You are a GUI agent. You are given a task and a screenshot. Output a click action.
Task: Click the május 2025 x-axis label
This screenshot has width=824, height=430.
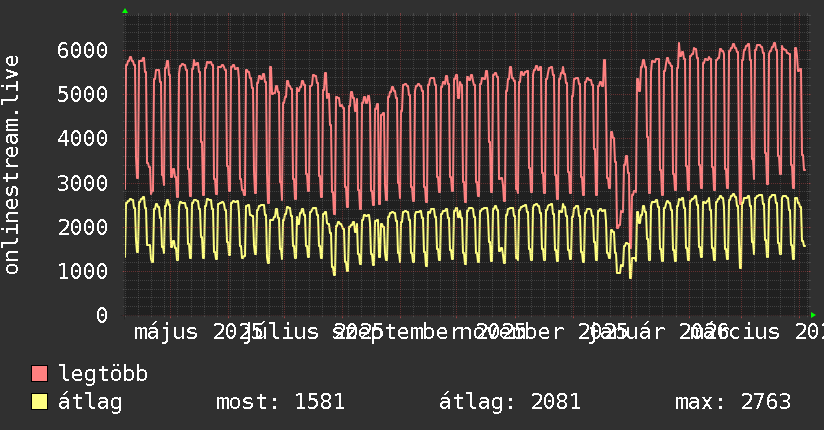[x=199, y=332]
